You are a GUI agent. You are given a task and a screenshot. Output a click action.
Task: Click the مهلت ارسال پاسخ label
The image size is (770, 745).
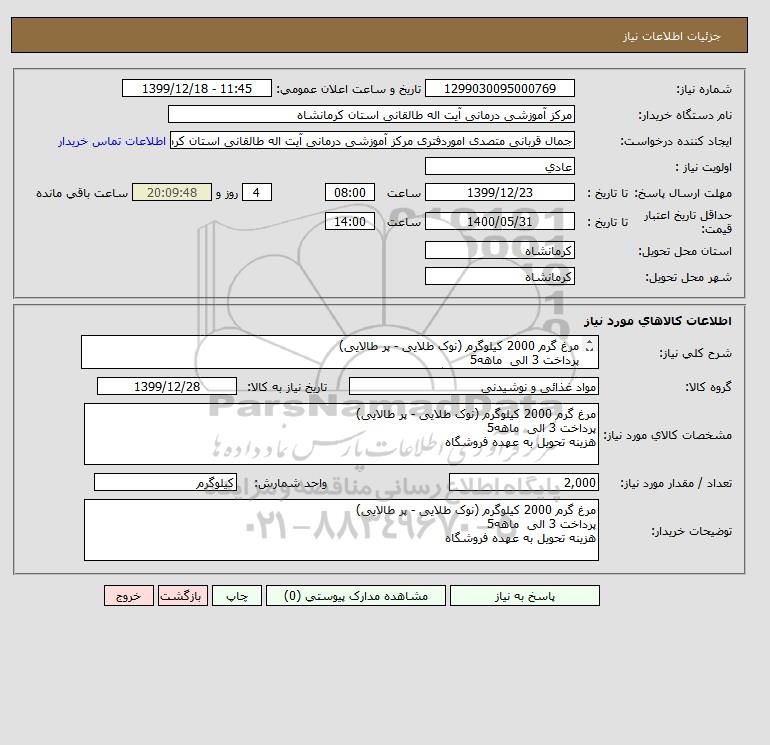[683, 193]
